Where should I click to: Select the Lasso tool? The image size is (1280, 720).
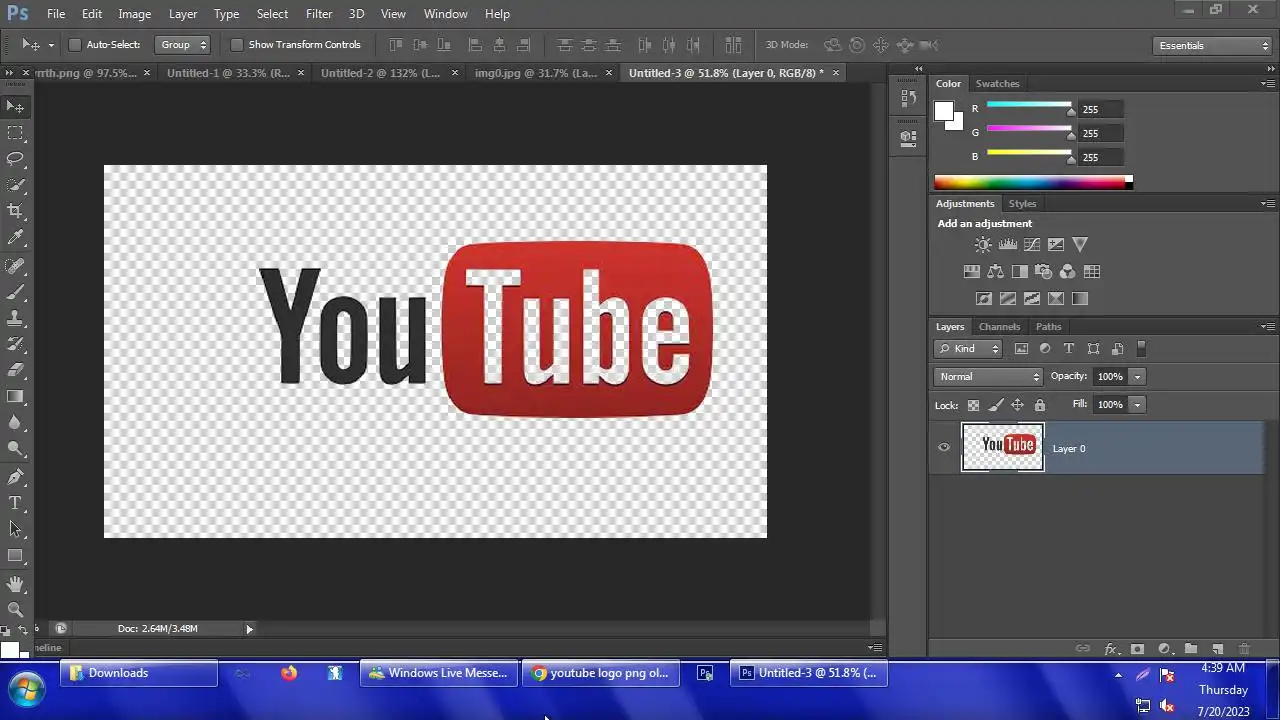click(x=15, y=159)
